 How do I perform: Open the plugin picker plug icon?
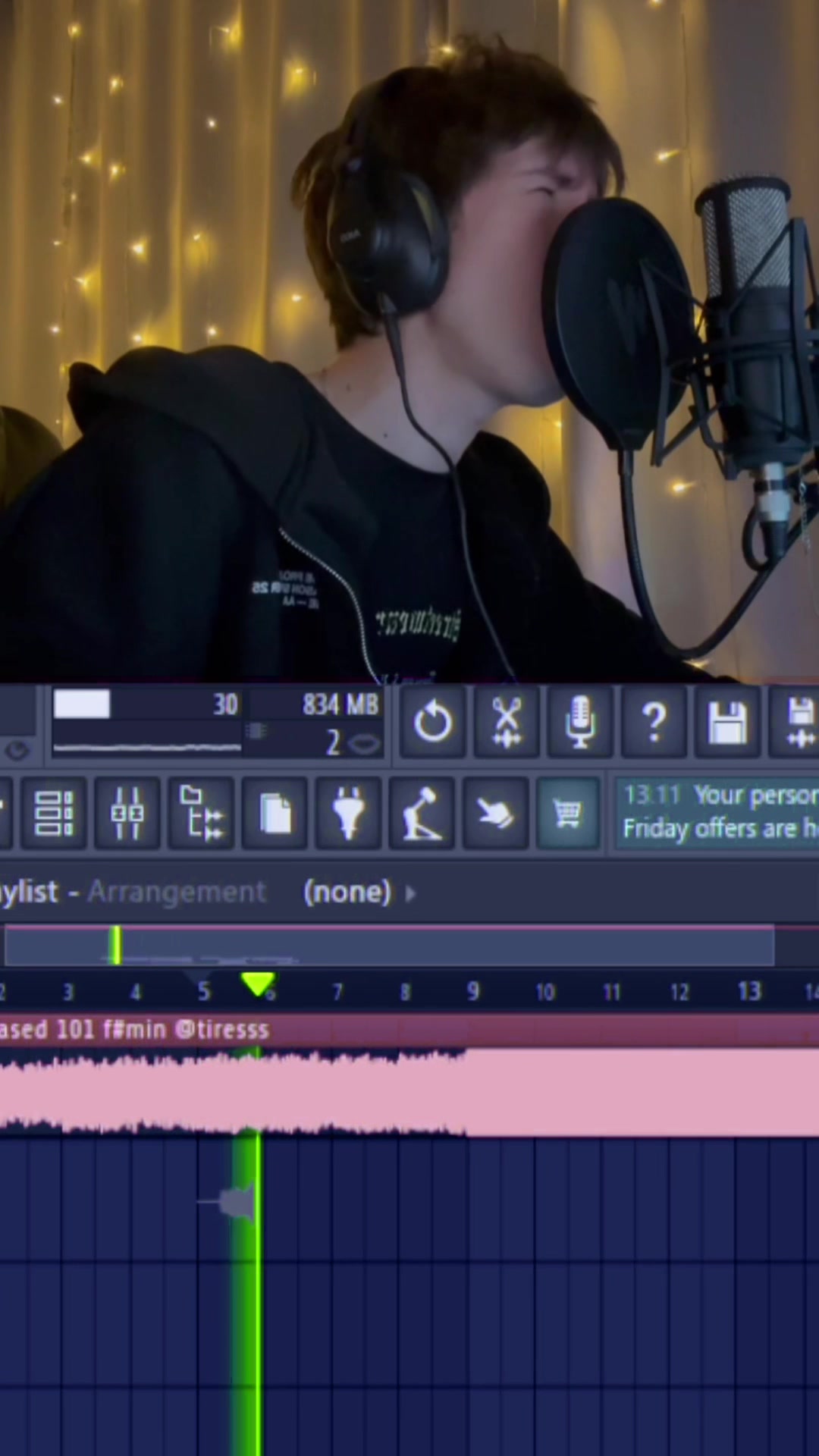click(348, 814)
